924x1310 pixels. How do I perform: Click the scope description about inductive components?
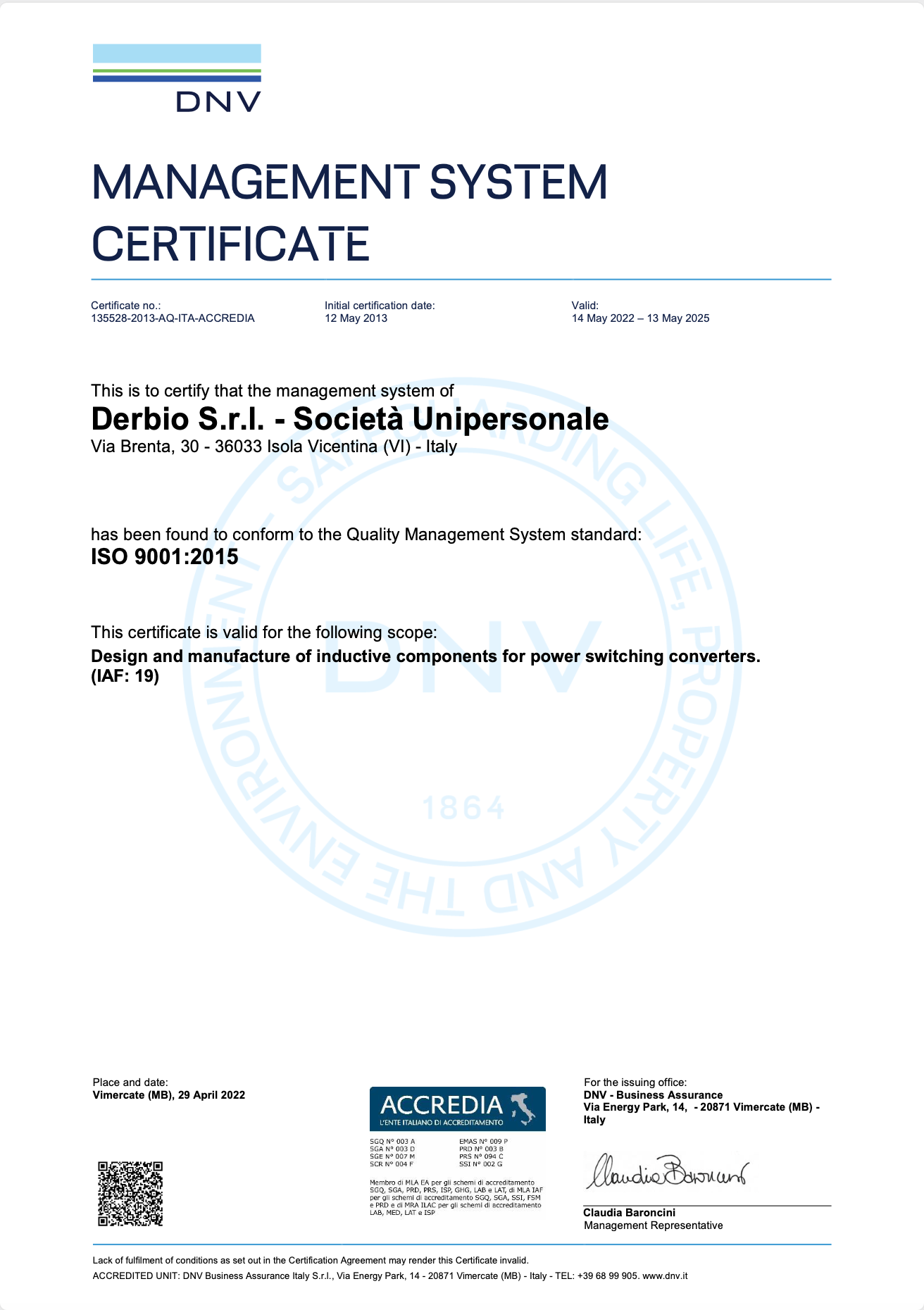tap(426, 656)
